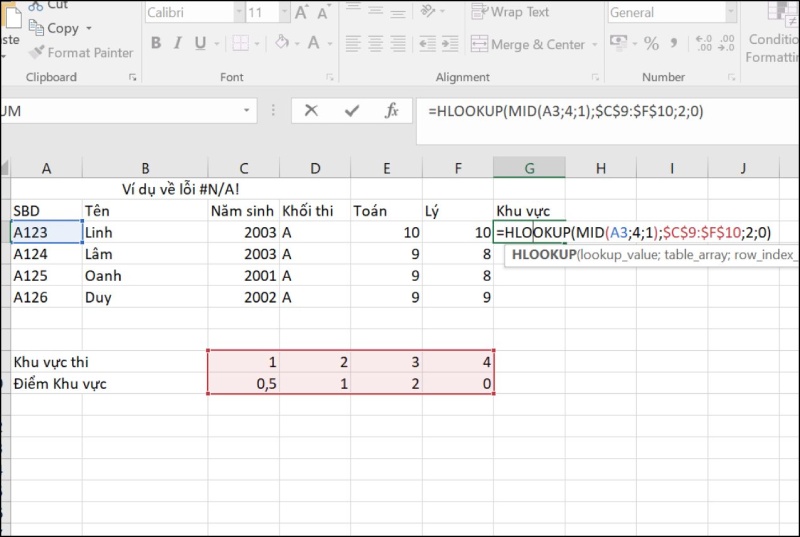Click the font color A swatch

[314, 43]
